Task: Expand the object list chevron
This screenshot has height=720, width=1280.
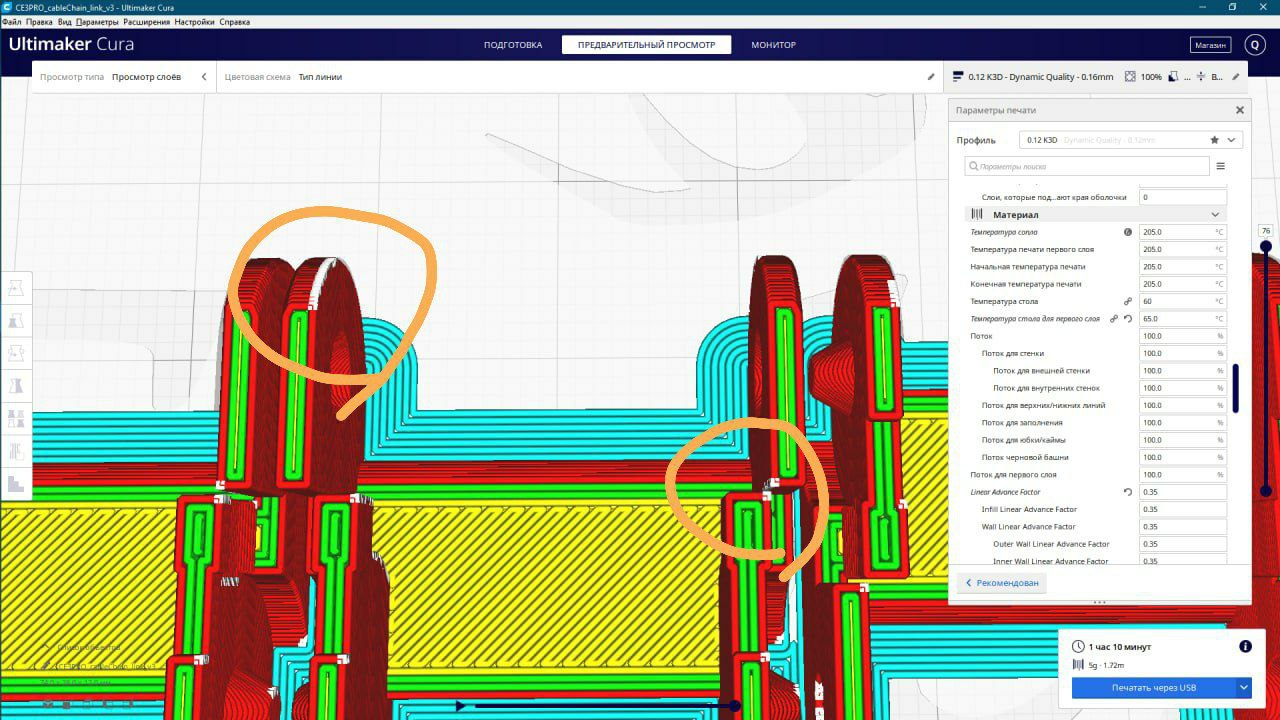Action: [48, 647]
